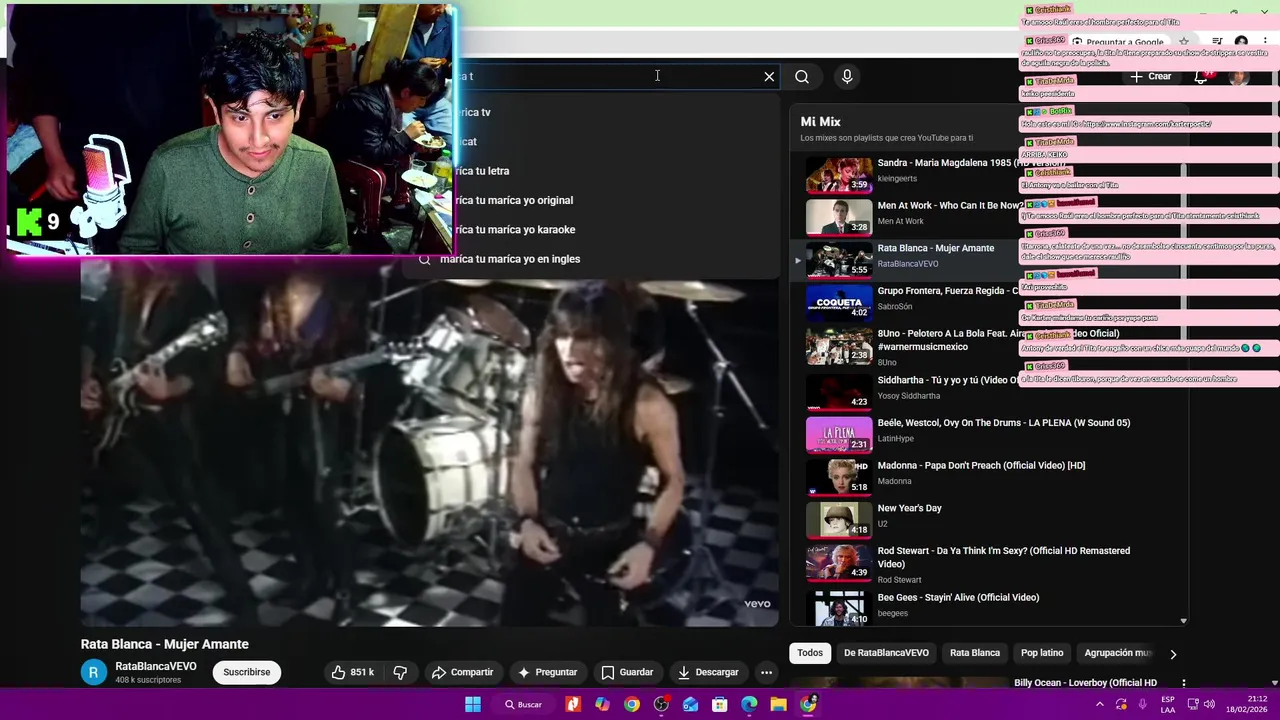Open Windows taskbar Buscar search
Screen dimensions: 1280x720
(524, 704)
